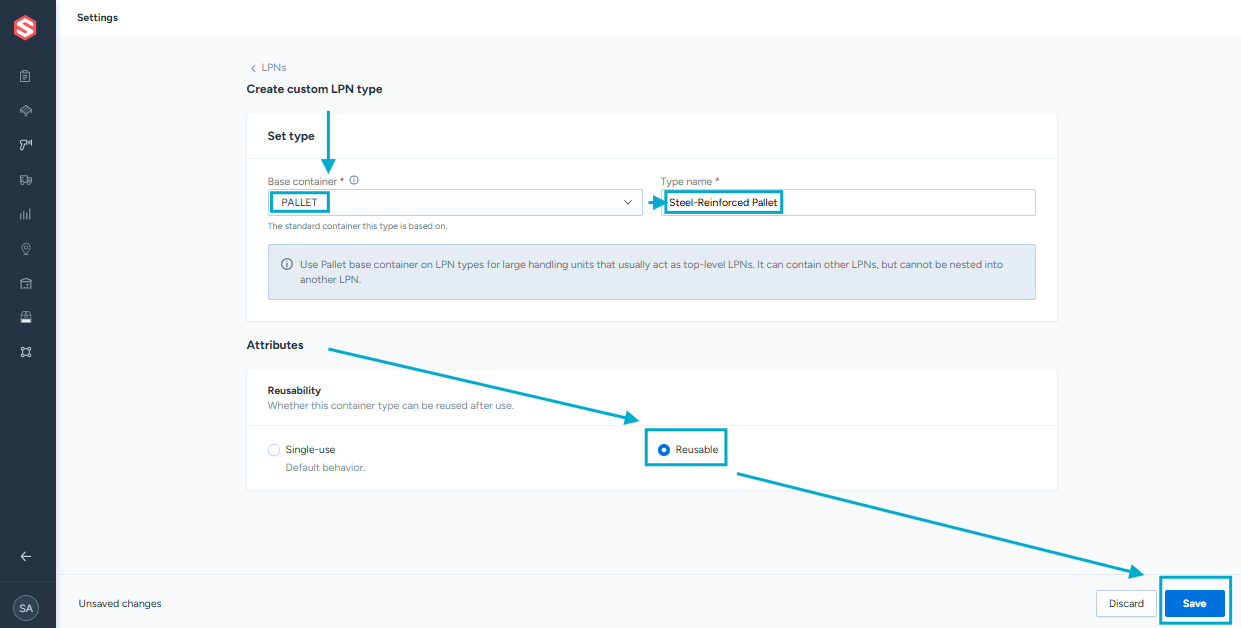1241x628 pixels.
Task: Click the Discard button
Action: point(1126,604)
